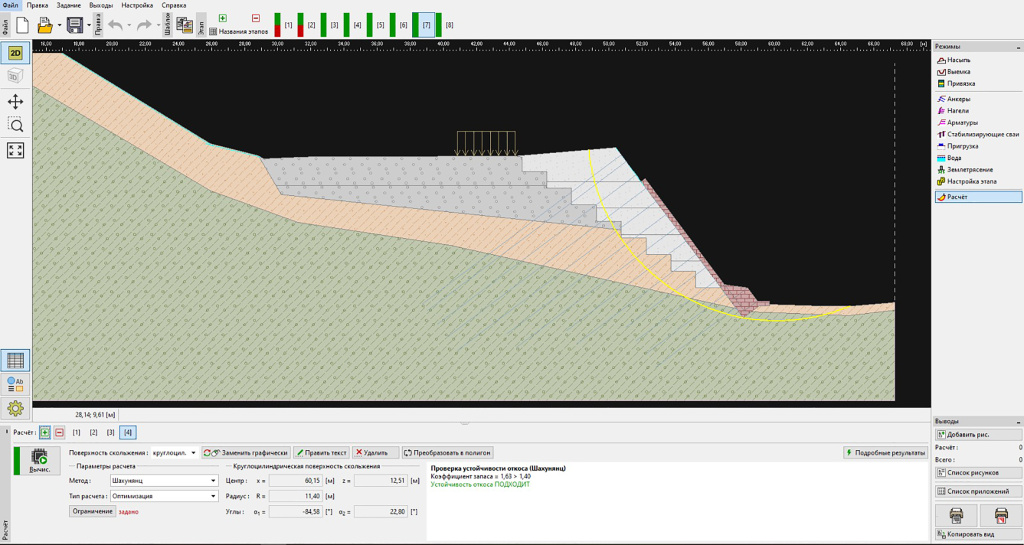Click the Удалить button
Image resolution: width=1024 pixels, height=545 pixels.
(x=376, y=452)
